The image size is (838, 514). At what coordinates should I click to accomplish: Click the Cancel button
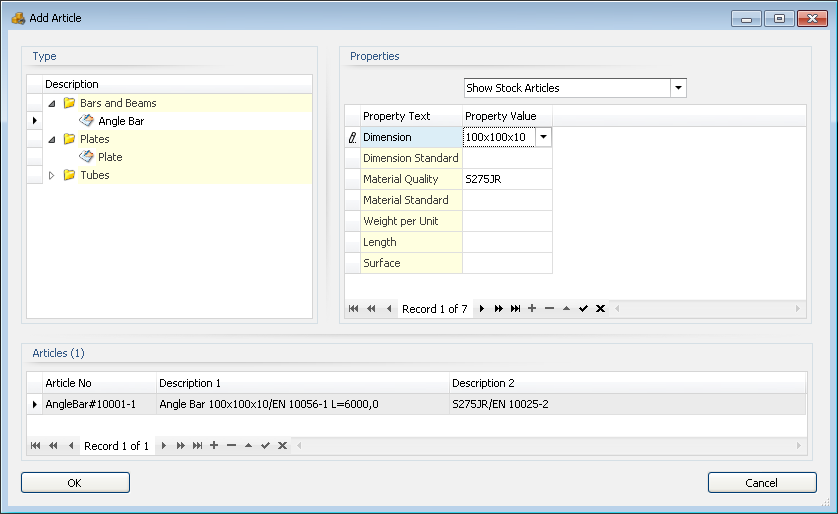coord(761,483)
